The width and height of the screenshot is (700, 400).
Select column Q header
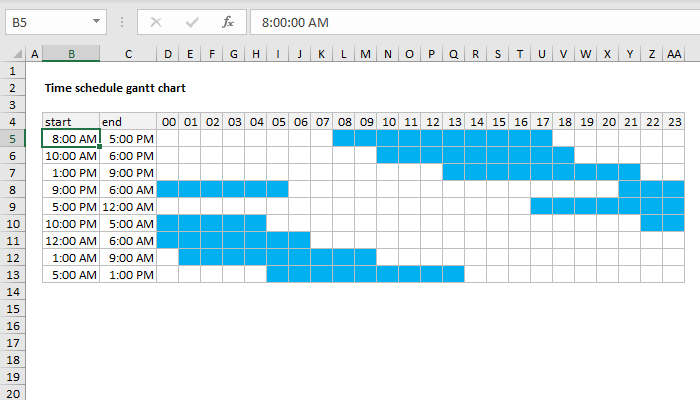(x=454, y=54)
